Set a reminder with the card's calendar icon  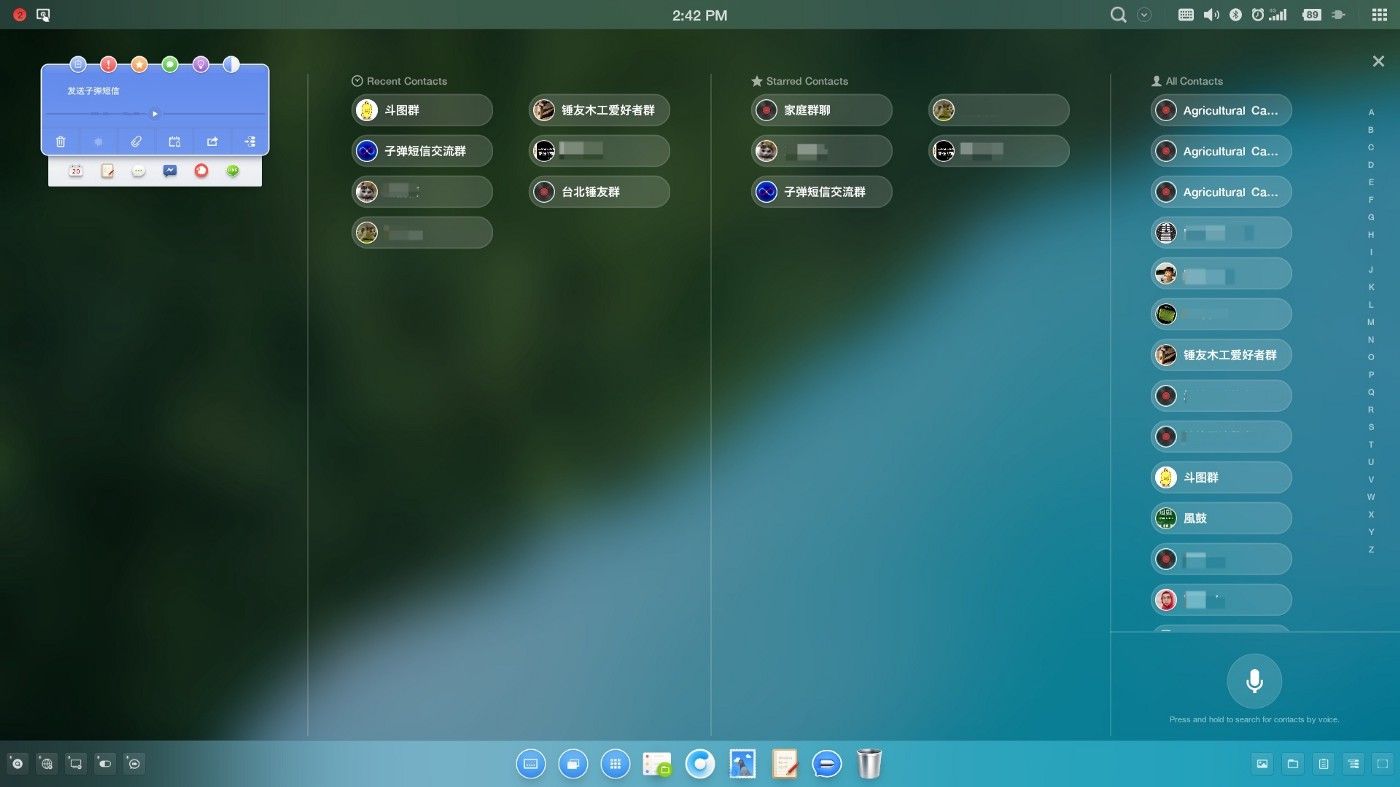[174, 142]
